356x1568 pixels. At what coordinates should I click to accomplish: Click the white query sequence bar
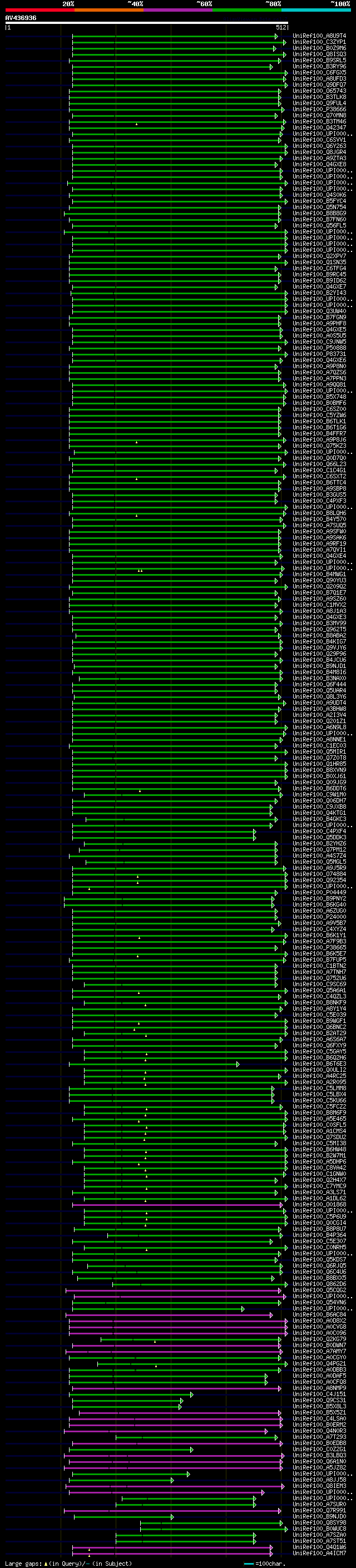[147, 23]
